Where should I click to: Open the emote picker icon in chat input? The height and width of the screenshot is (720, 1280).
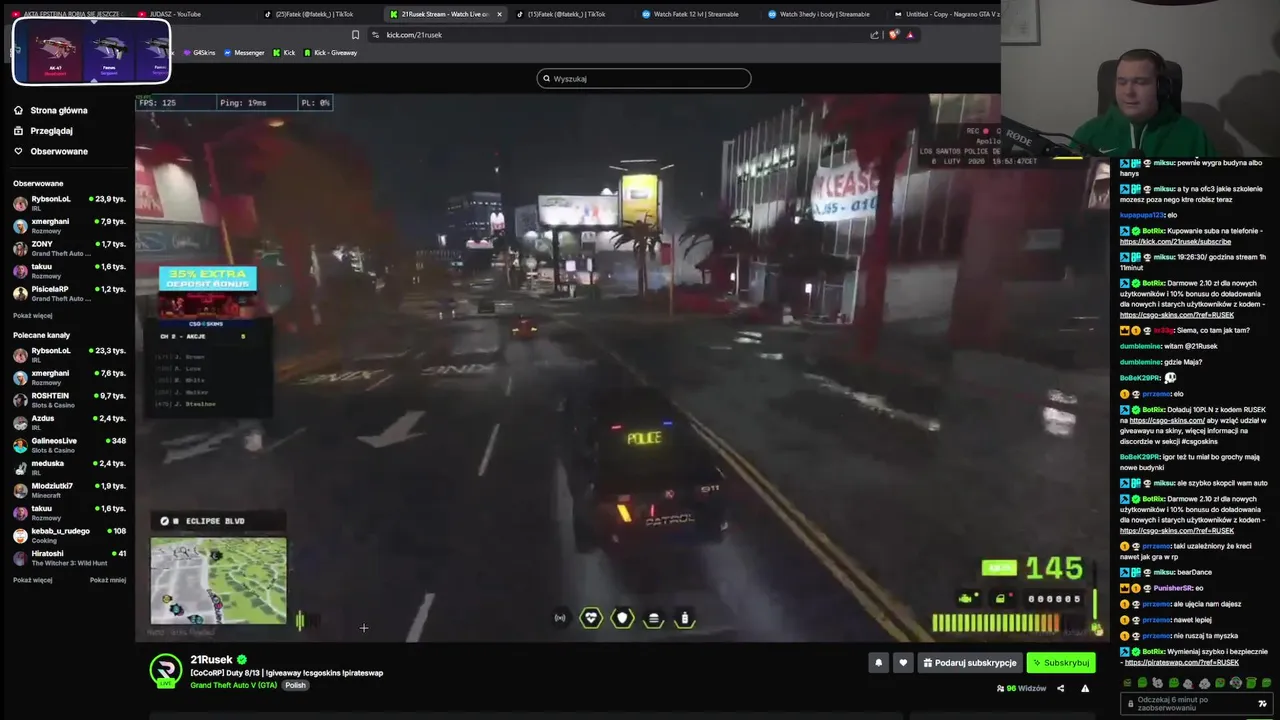[x=1262, y=703]
